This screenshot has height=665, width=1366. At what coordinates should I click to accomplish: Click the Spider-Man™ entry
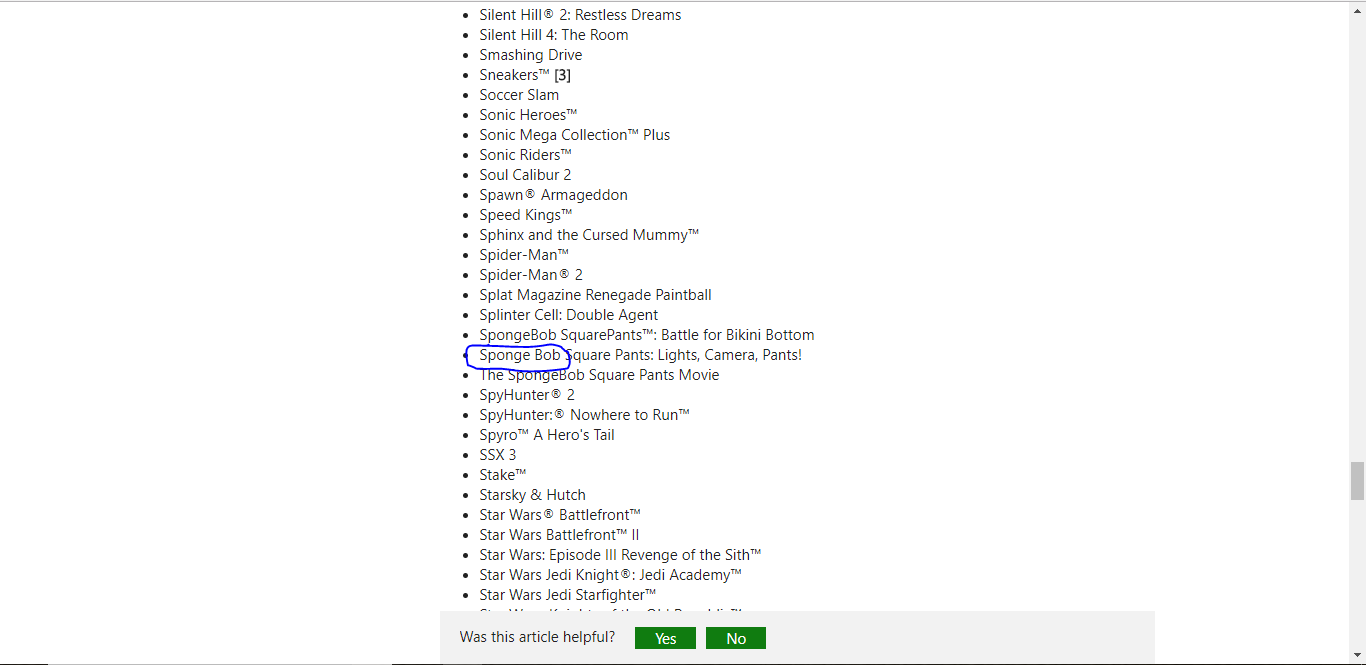[x=524, y=255]
